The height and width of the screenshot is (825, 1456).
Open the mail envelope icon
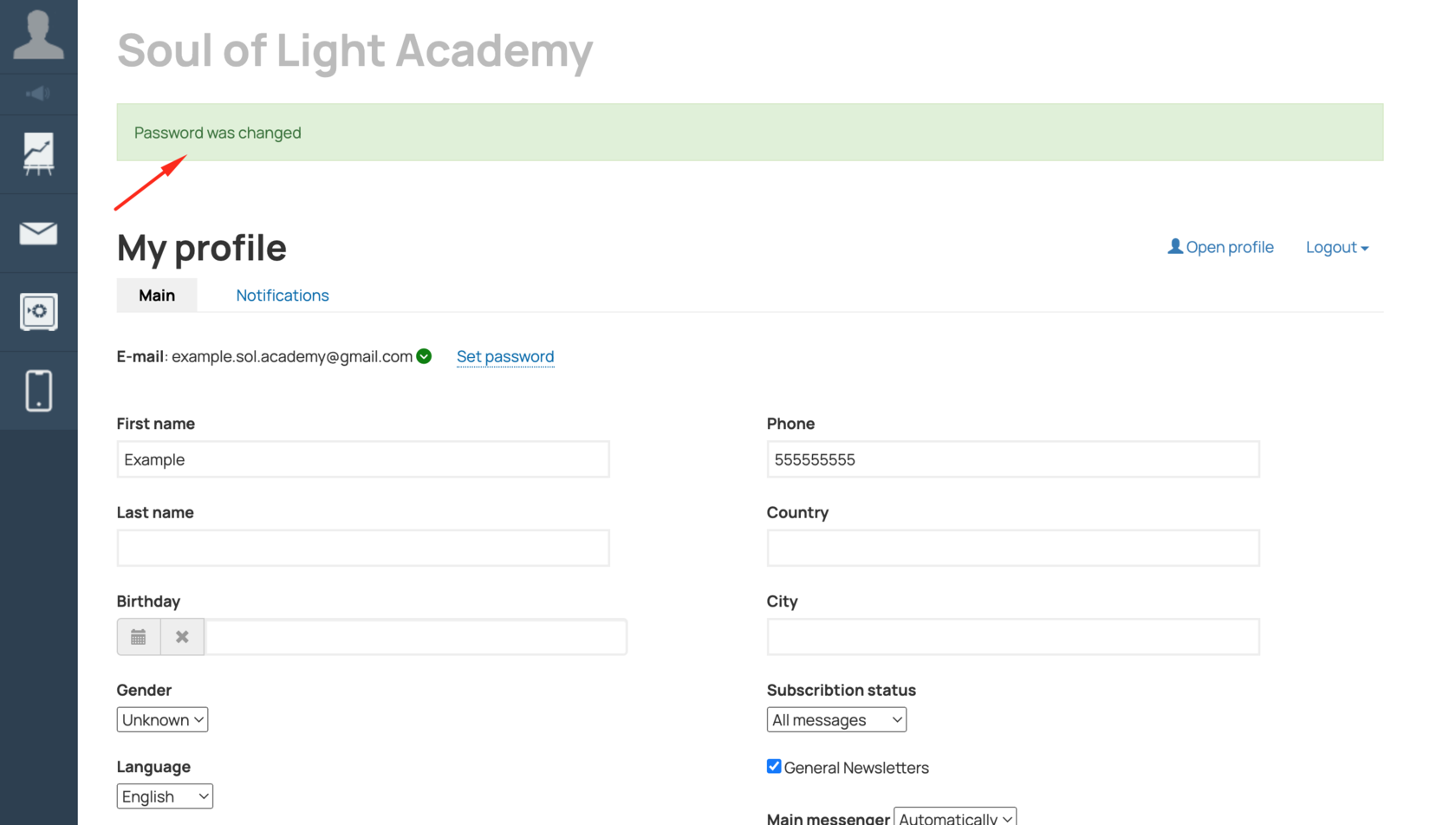(x=38, y=233)
